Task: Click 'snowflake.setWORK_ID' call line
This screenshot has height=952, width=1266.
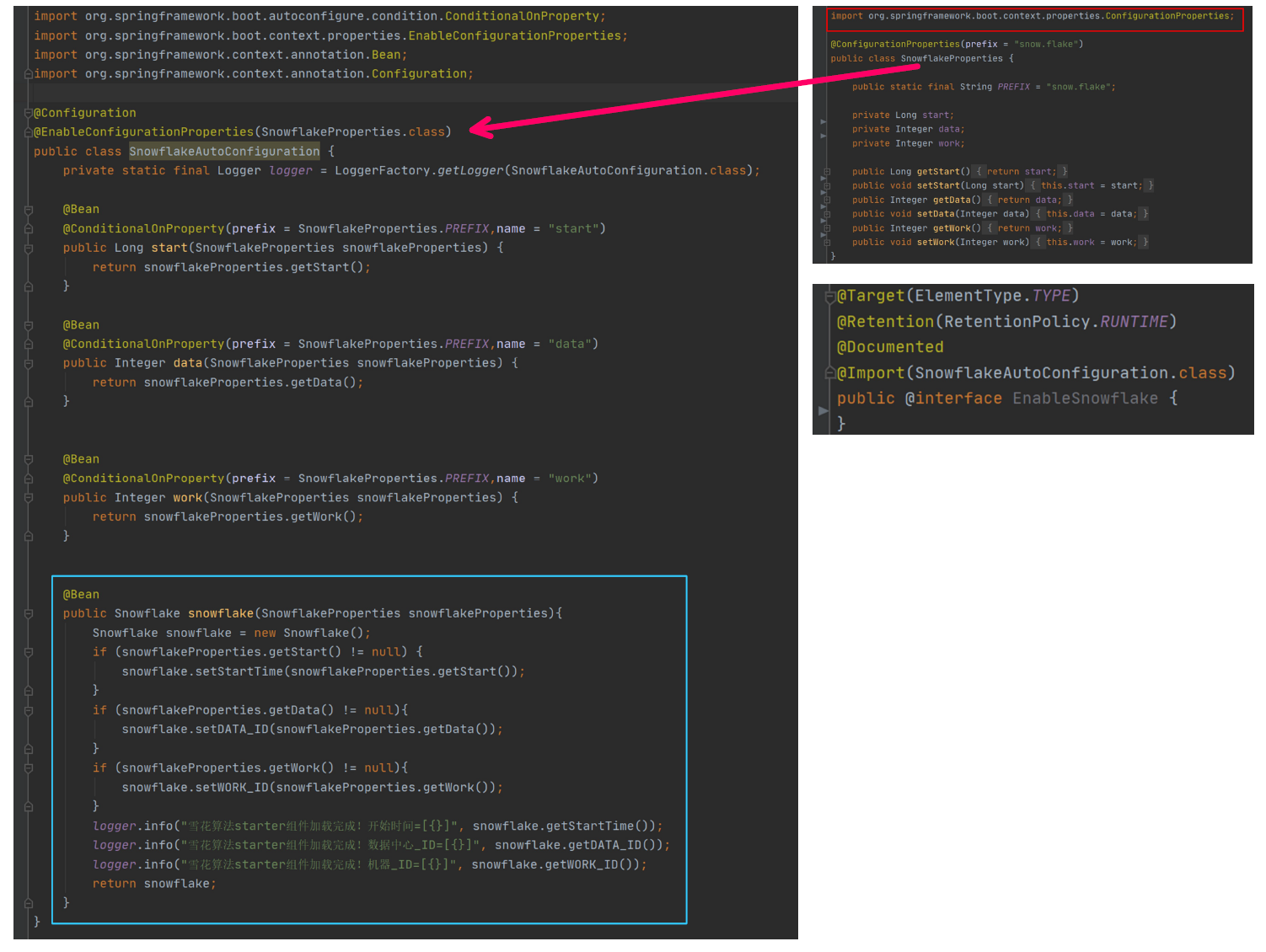Action: click(312, 788)
